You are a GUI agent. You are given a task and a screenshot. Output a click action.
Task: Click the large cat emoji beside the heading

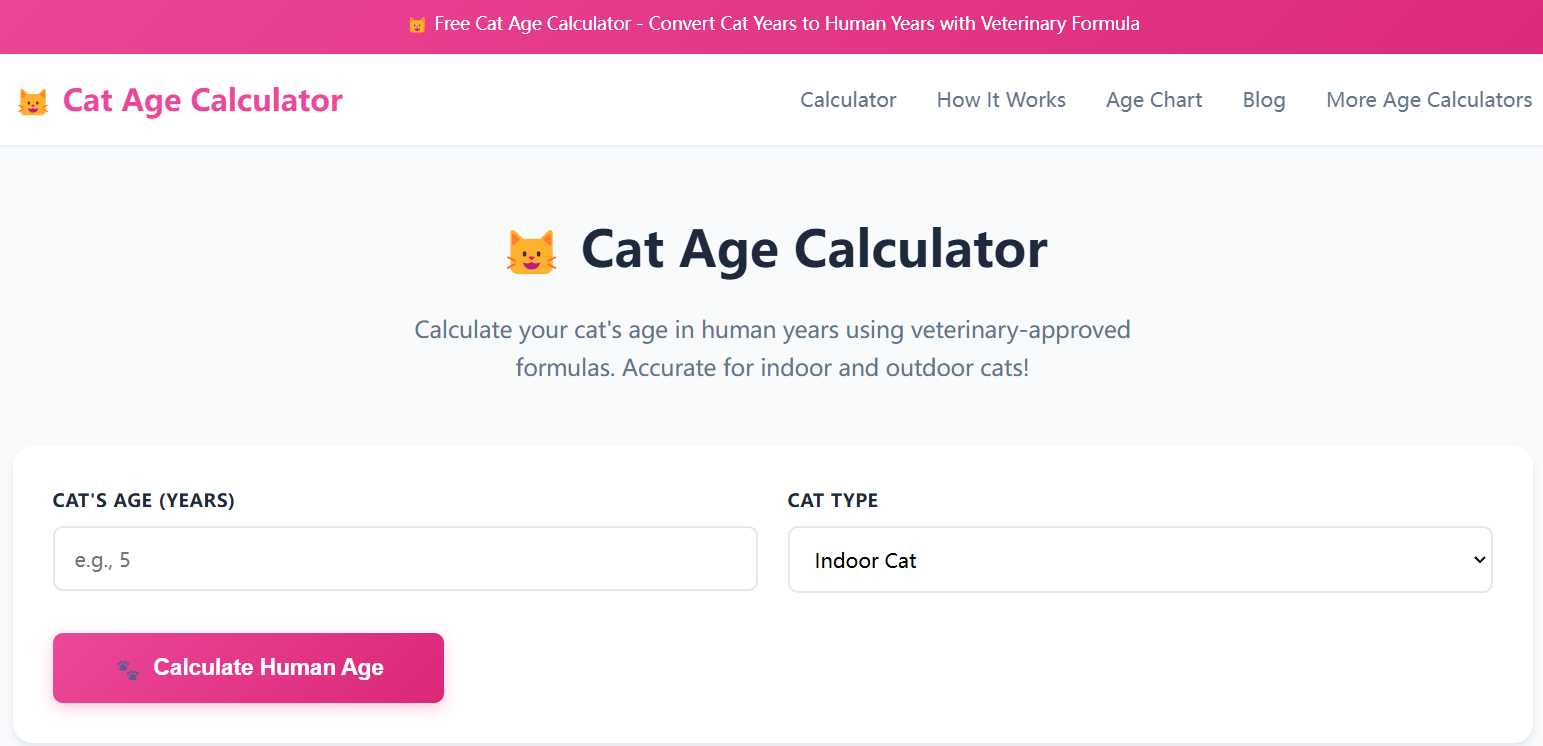point(530,251)
